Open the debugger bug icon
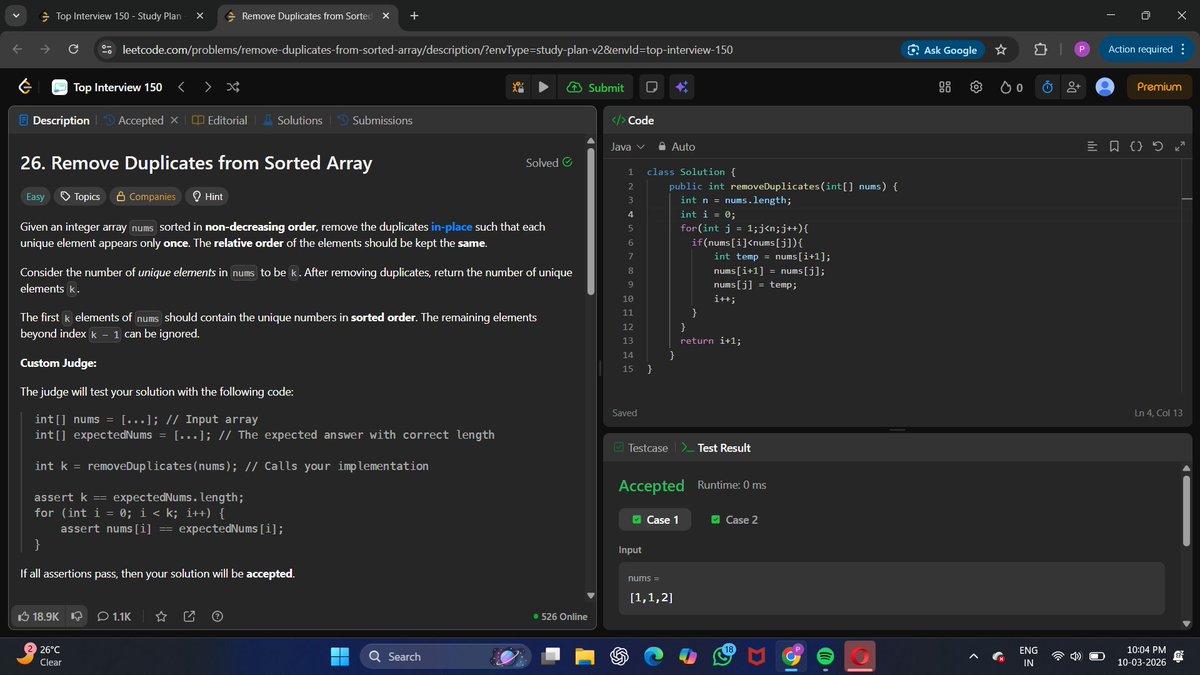Image resolution: width=1200 pixels, height=675 pixels. point(518,87)
